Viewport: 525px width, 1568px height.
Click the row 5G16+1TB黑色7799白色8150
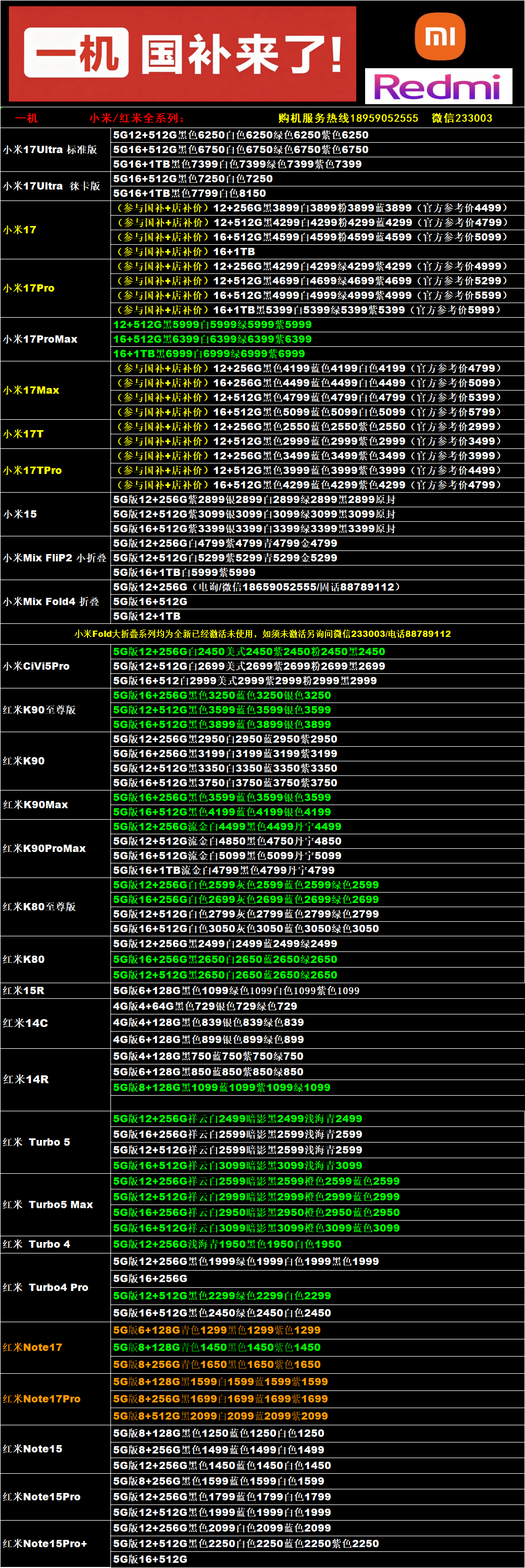(317, 194)
